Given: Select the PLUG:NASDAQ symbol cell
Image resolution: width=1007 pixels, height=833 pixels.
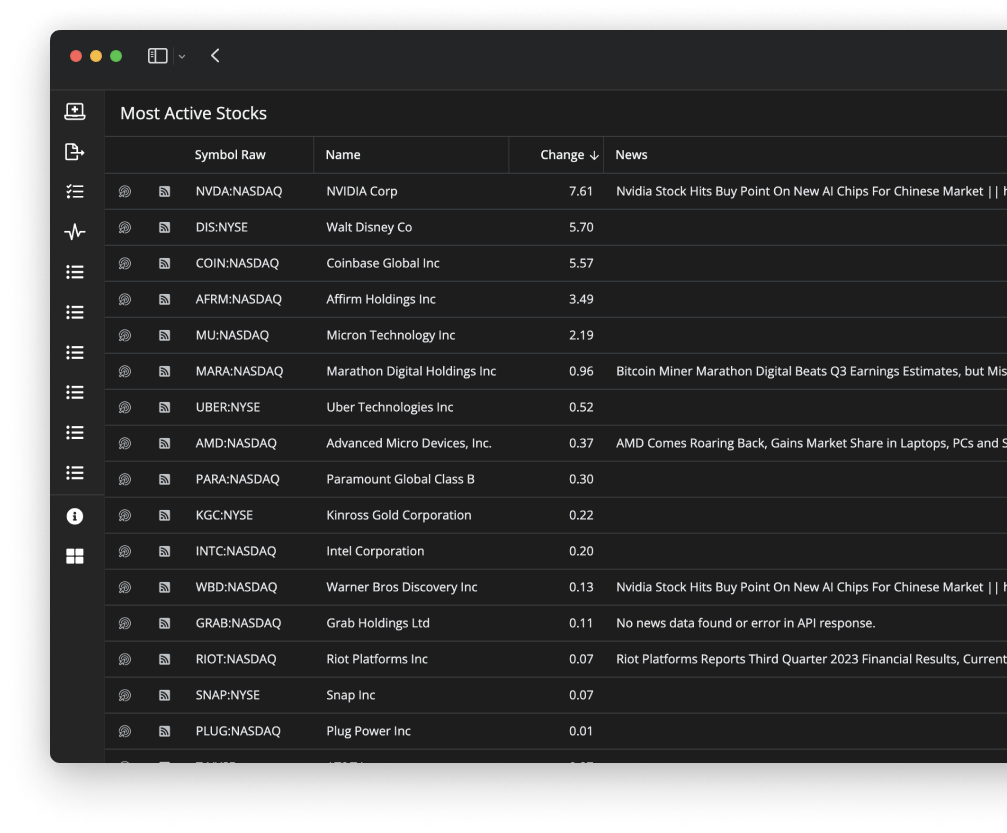Looking at the screenshot, I should pos(238,731).
